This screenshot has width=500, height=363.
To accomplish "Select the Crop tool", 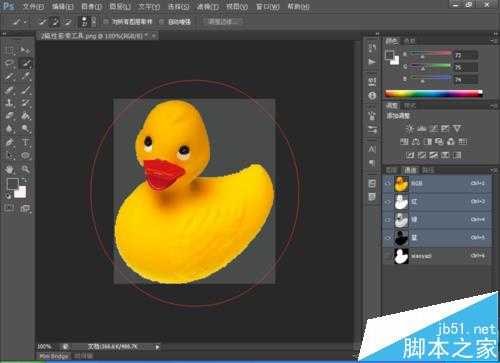I will (10, 76).
